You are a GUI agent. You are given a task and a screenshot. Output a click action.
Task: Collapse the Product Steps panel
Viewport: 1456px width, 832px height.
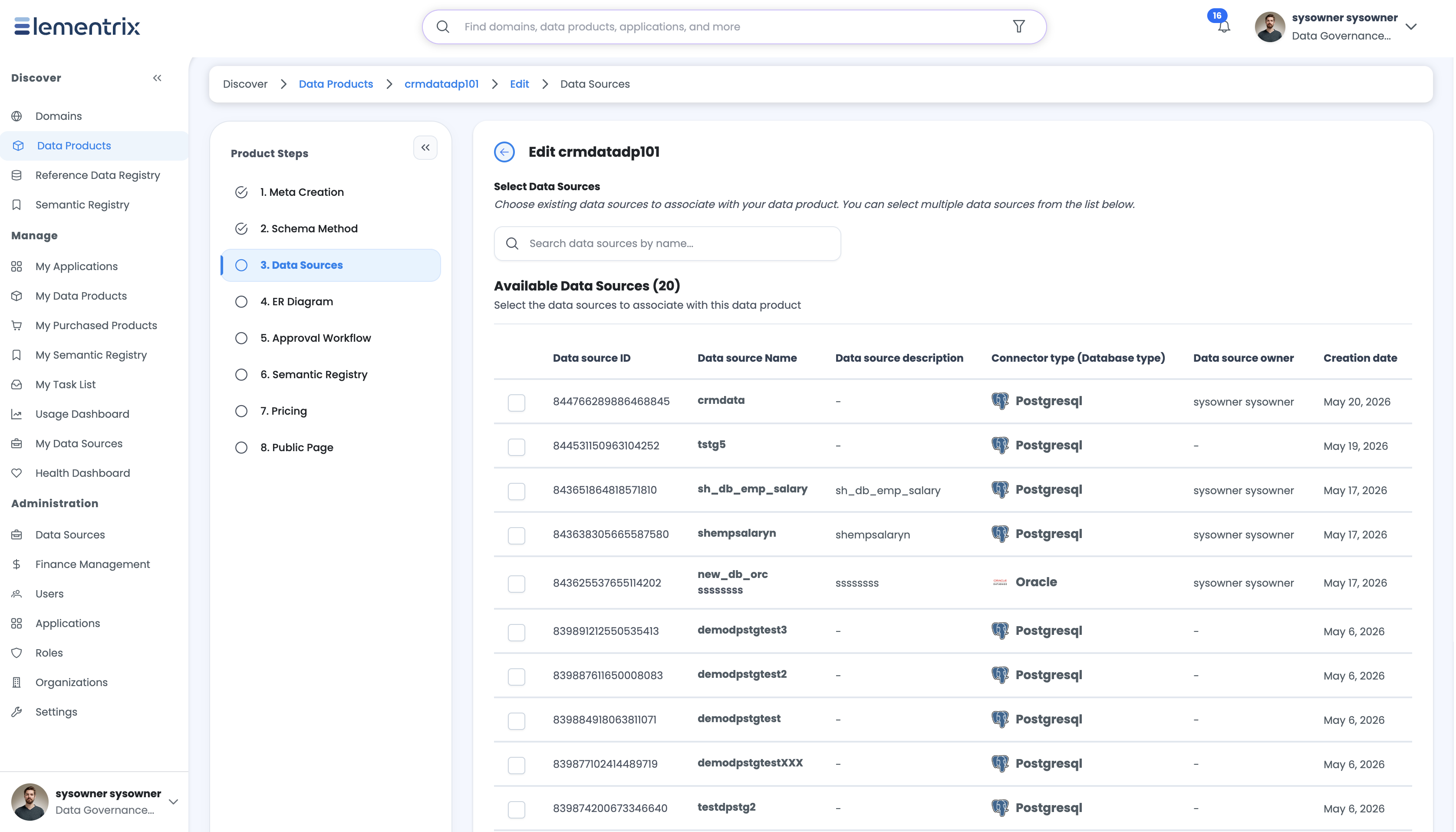[x=425, y=148]
